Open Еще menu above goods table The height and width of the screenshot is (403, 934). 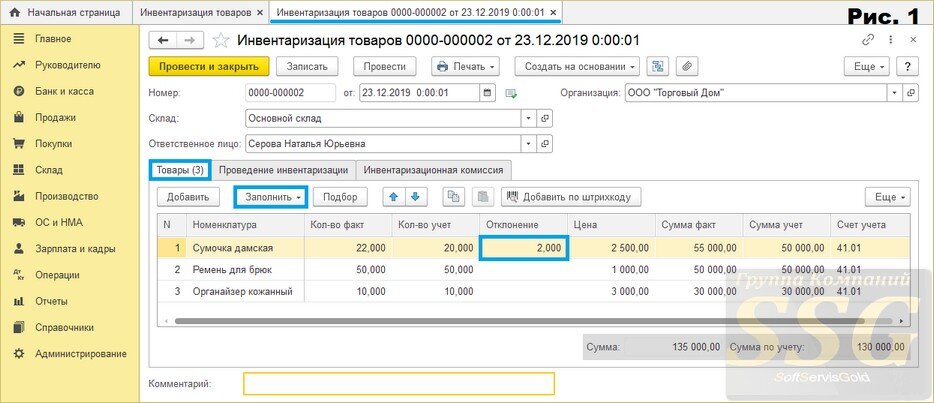click(888, 197)
